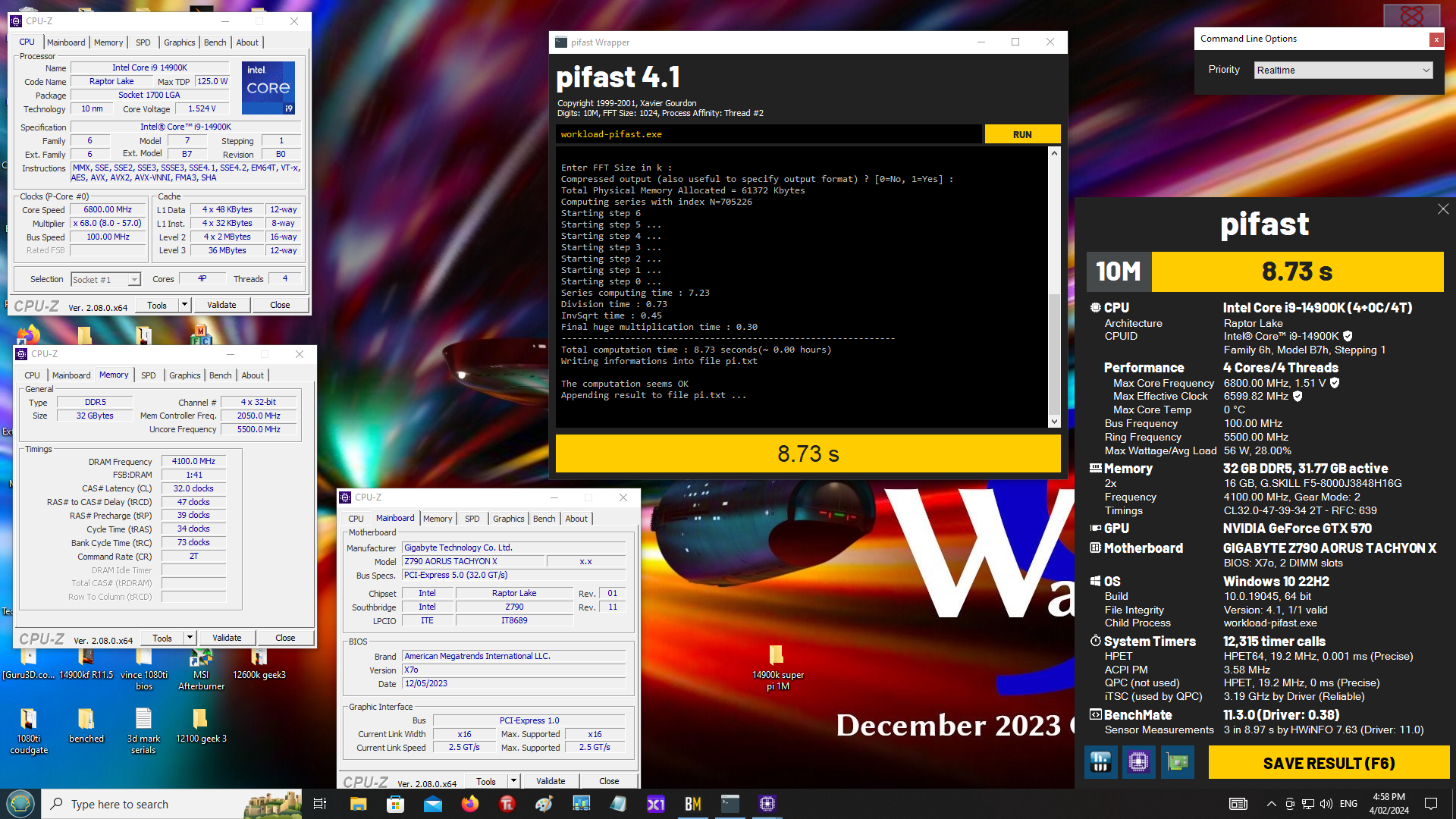Click the volume speaker icon in the system tray
Viewport: 1456px width, 819px height.
click(1326, 804)
